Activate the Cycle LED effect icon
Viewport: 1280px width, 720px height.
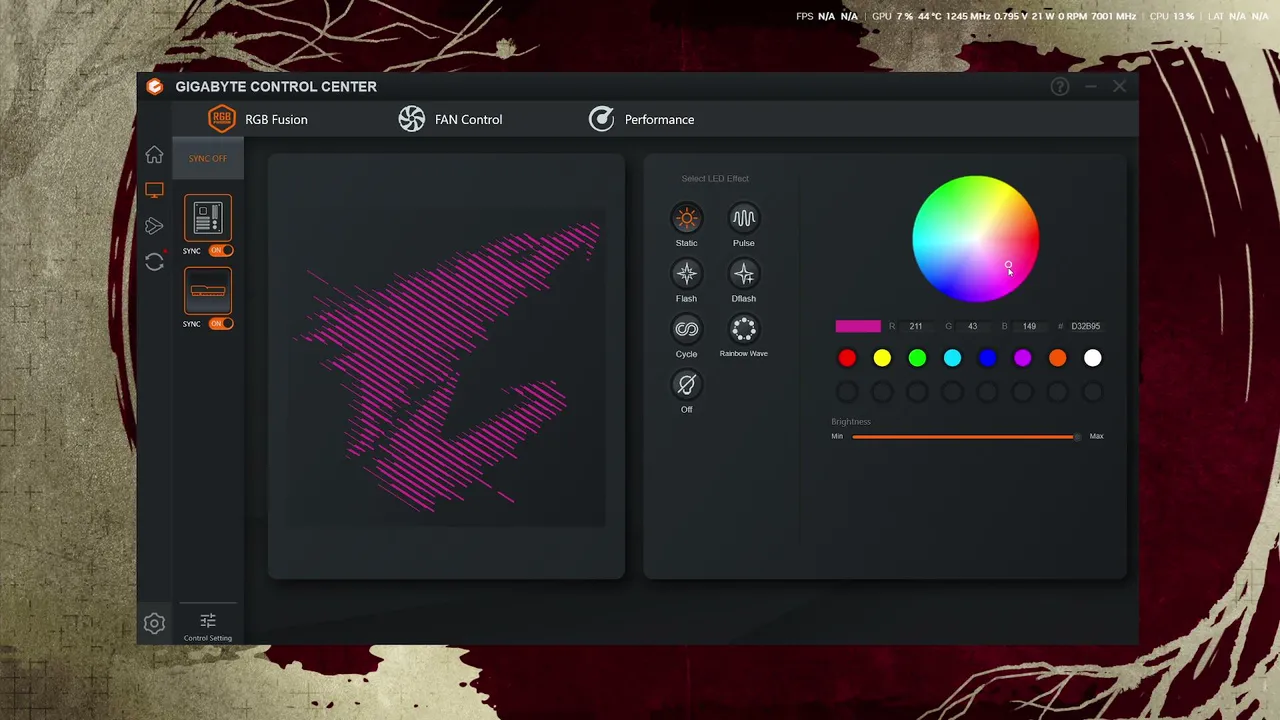[686, 329]
